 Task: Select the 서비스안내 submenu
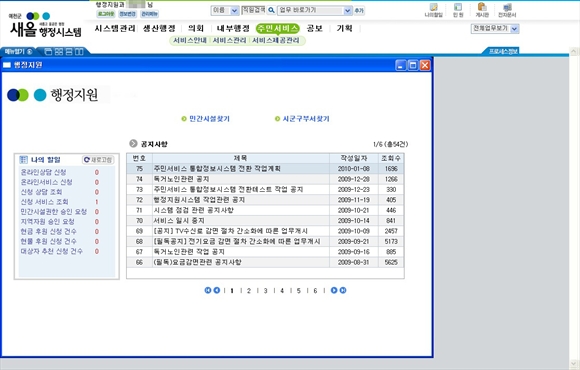pos(190,40)
